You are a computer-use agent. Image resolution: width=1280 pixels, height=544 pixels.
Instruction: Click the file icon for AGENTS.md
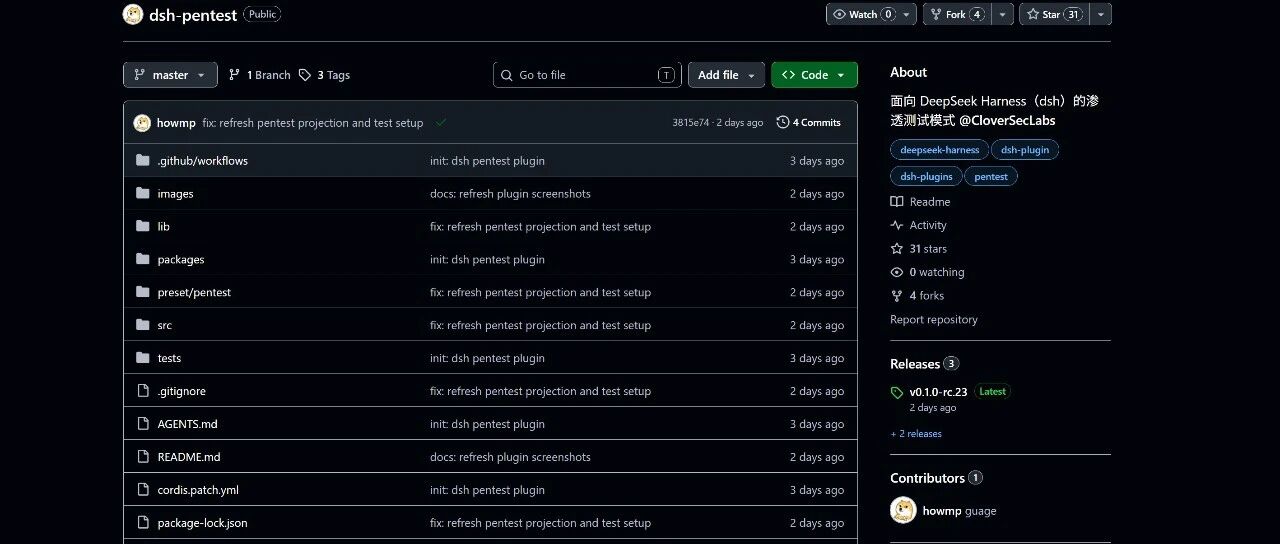point(142,424)
